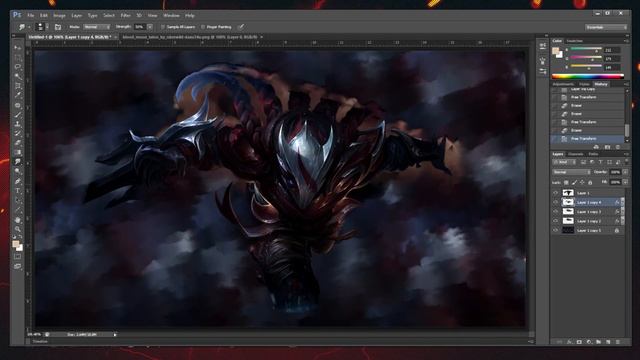Hide the Layer 1 copy 2 layer
The height and width of the screenshot is (360, 640).
click(x=555, y=221)
